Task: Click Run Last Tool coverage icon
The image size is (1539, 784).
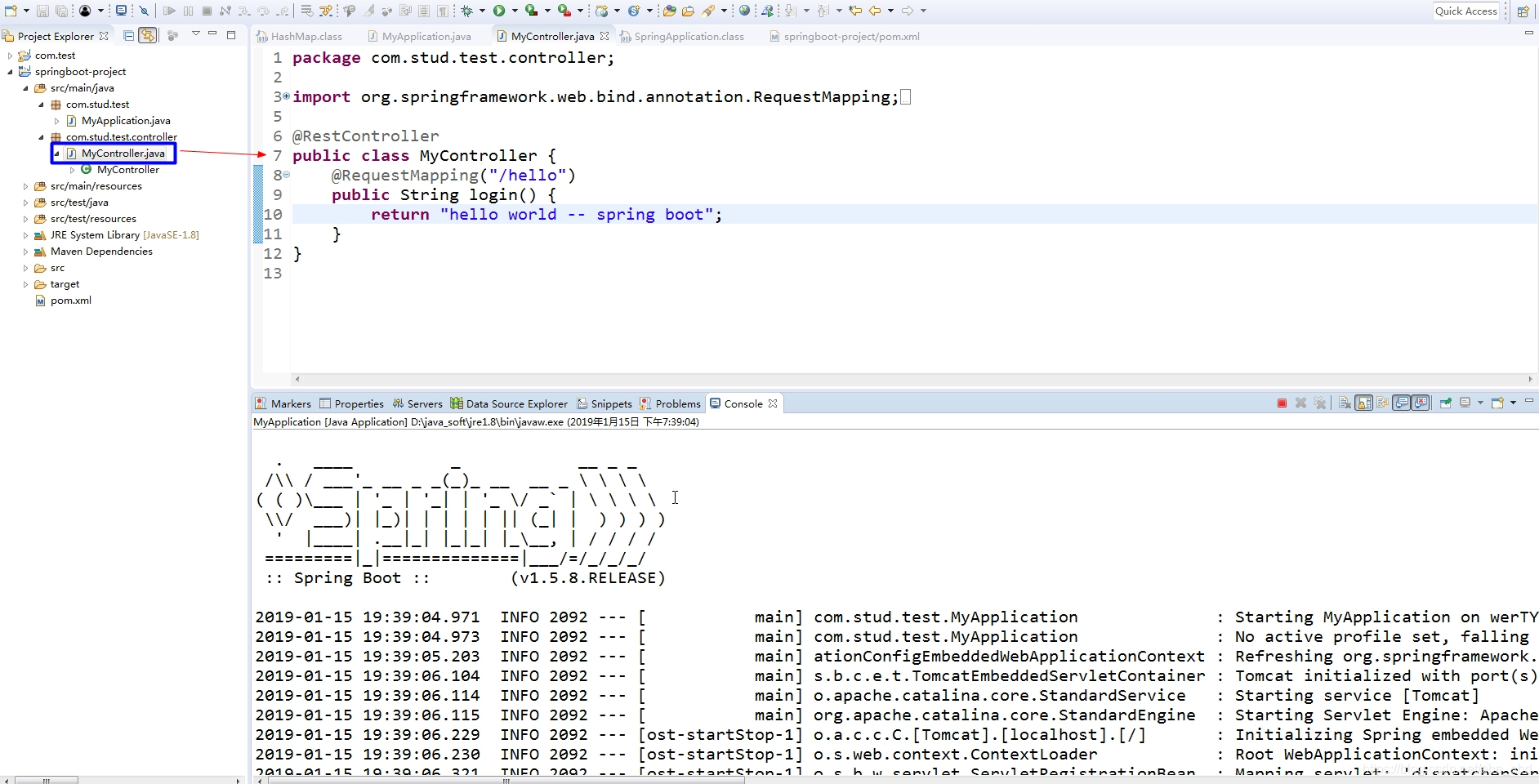Action: click(x=531, y=11)
